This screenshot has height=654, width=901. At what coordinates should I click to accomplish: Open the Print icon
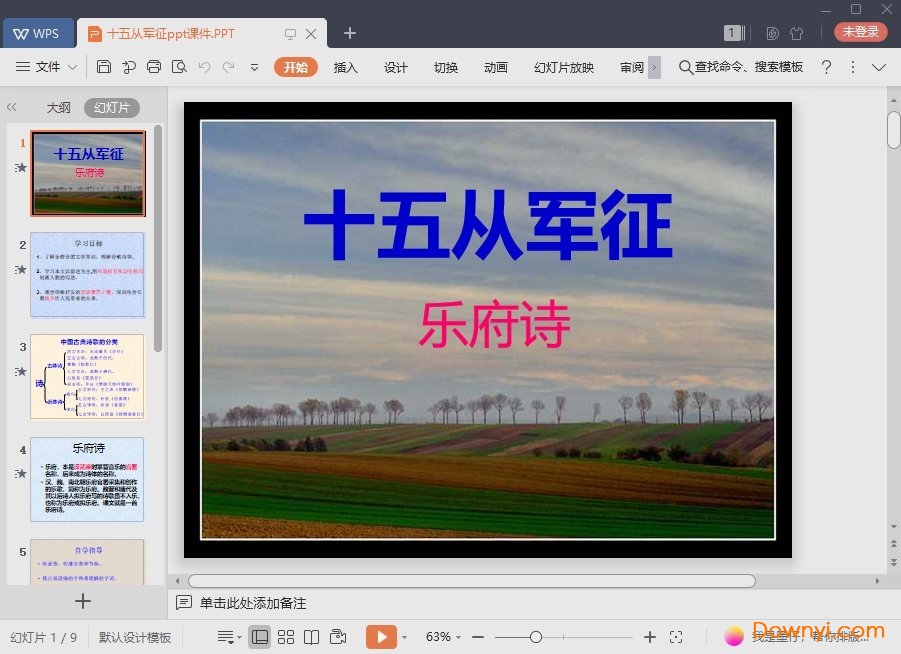[153, 67]
